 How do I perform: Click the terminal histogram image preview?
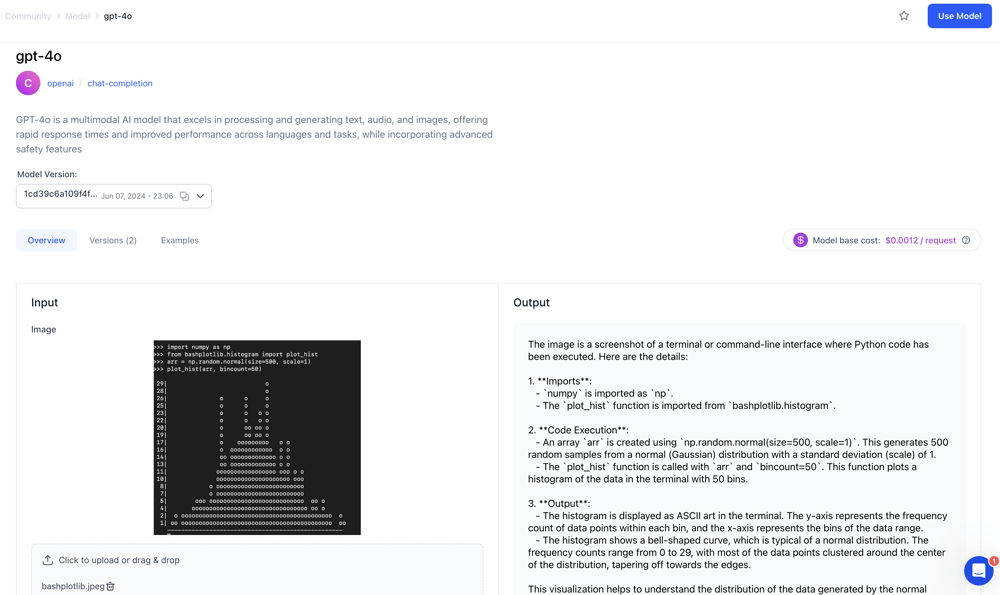click(x=257, y=437)
